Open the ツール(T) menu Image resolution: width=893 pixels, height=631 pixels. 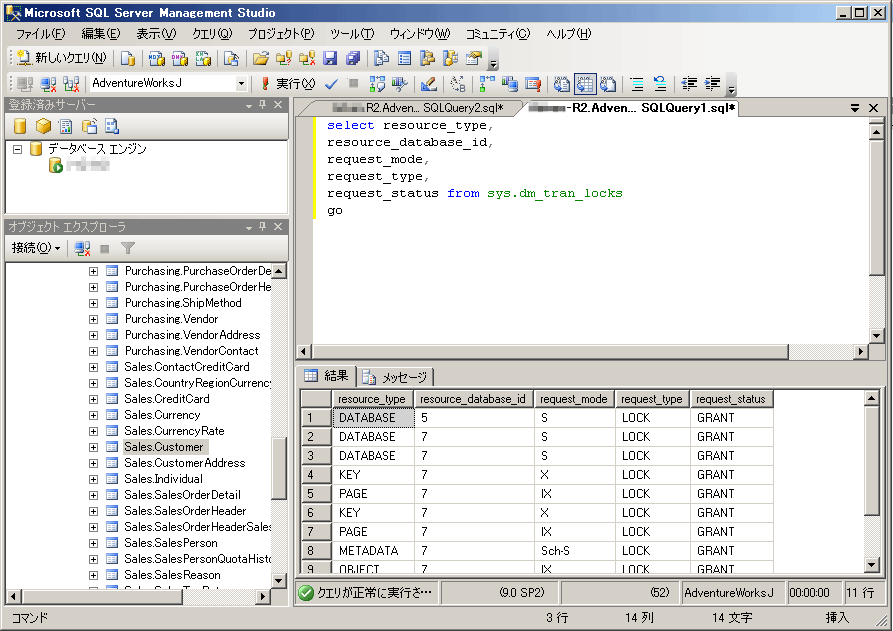tap(352, 34)
